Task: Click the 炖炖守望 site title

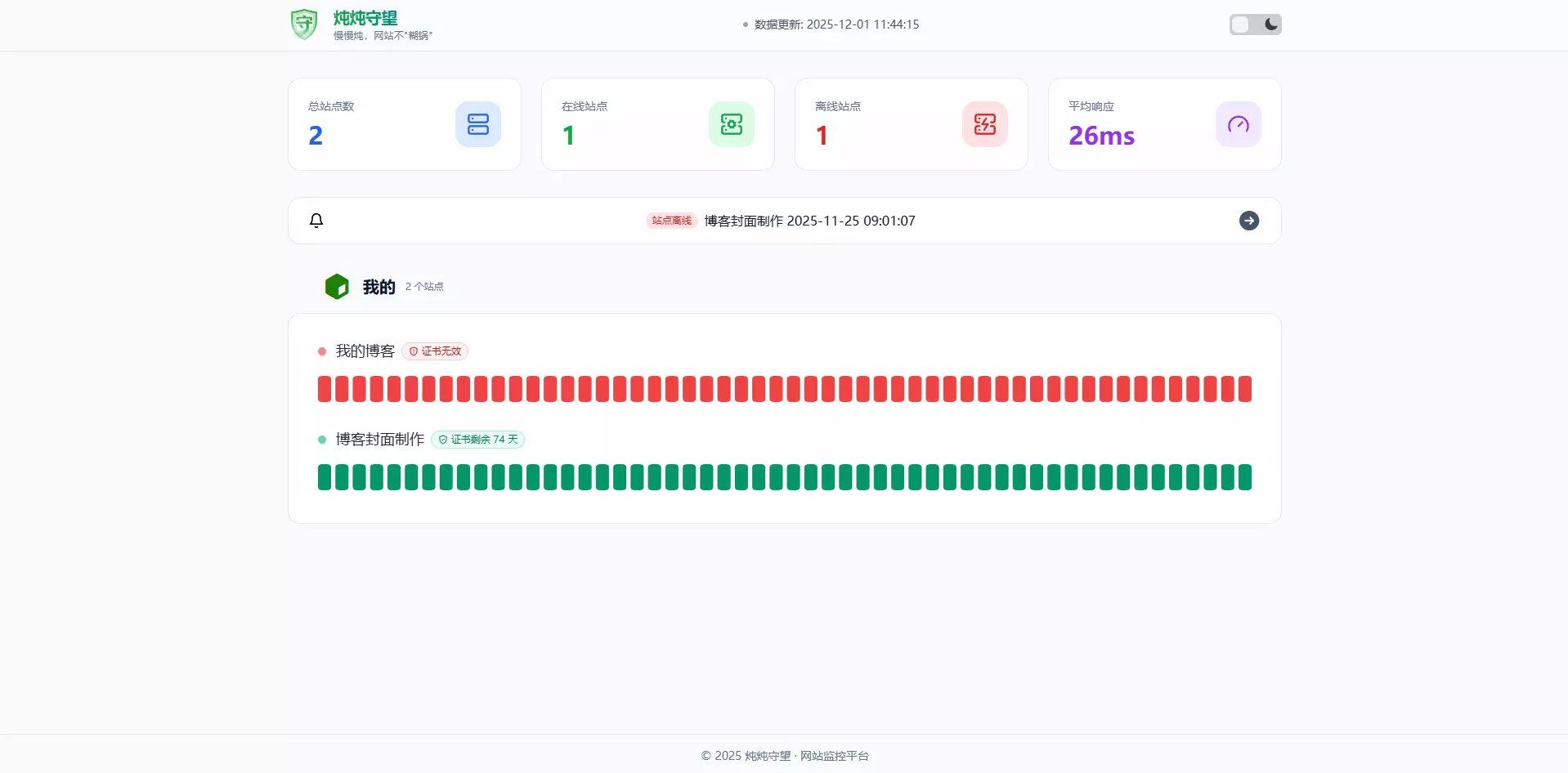Action: (x=365, y=18)
